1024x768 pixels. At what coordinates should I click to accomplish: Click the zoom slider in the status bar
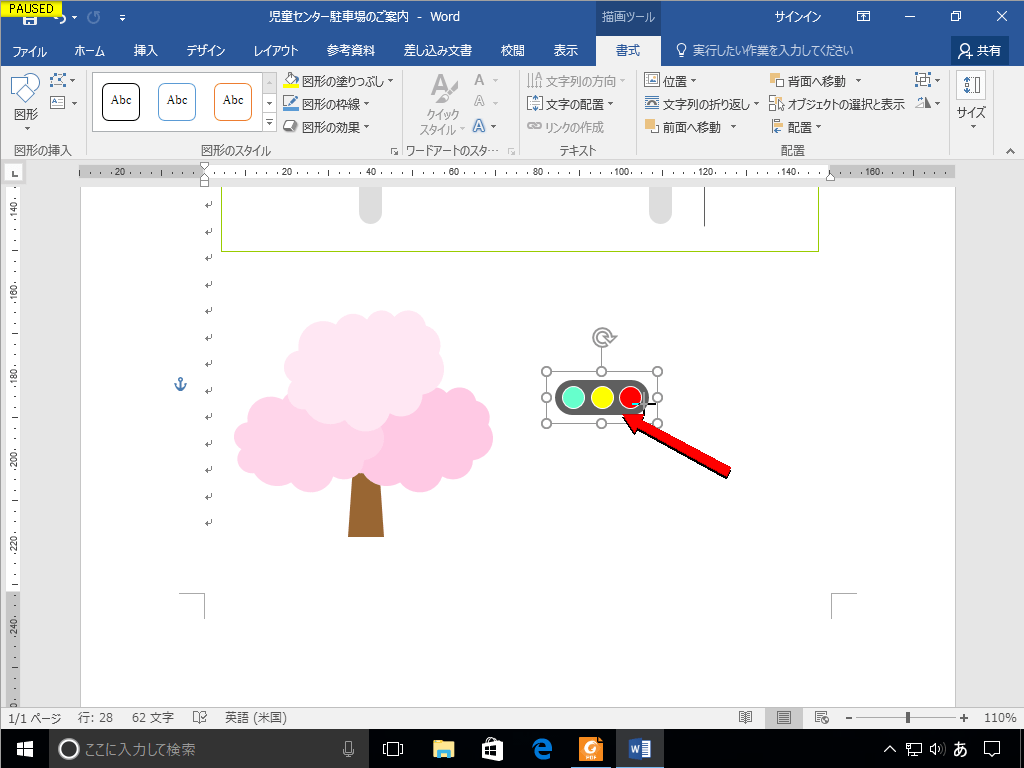click(x=905, y=717)
